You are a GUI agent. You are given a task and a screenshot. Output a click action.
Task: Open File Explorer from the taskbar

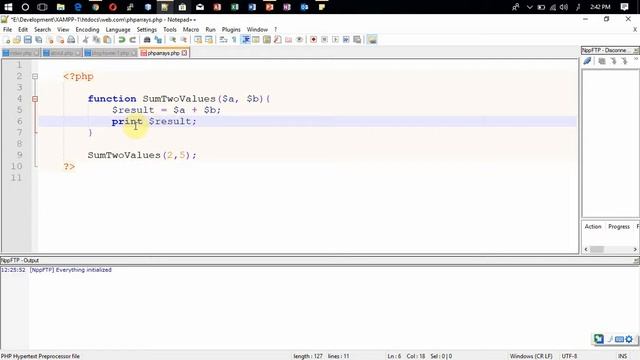(x=60, y=7)
